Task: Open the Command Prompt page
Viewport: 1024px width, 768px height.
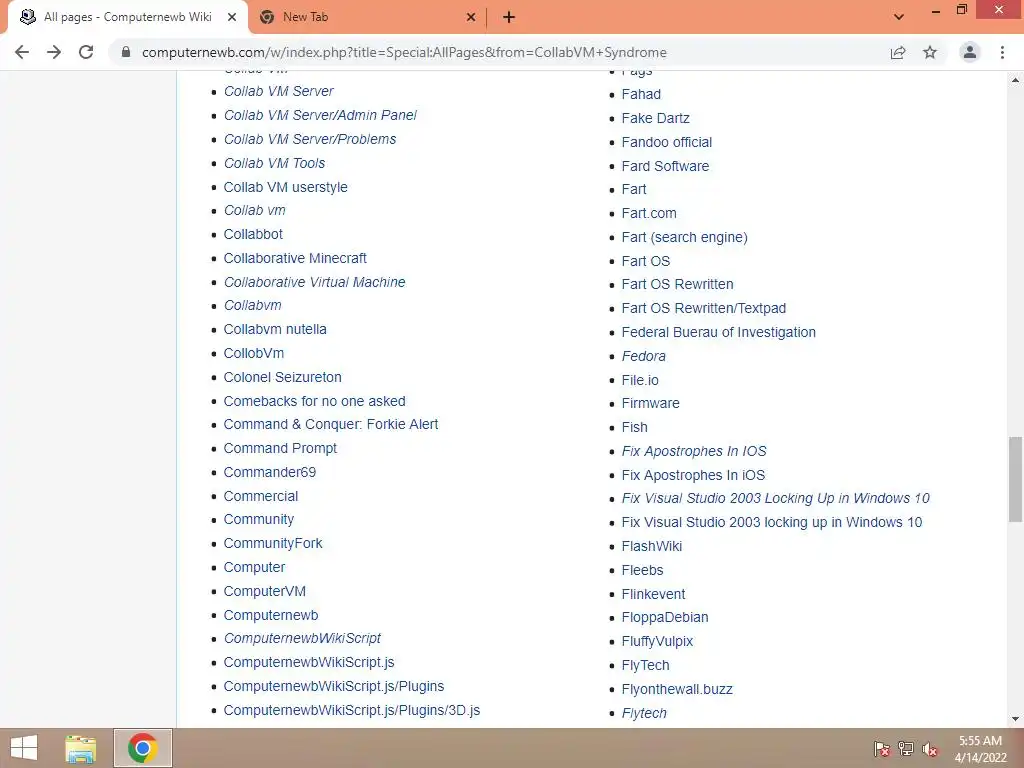Action: point(280,449)
